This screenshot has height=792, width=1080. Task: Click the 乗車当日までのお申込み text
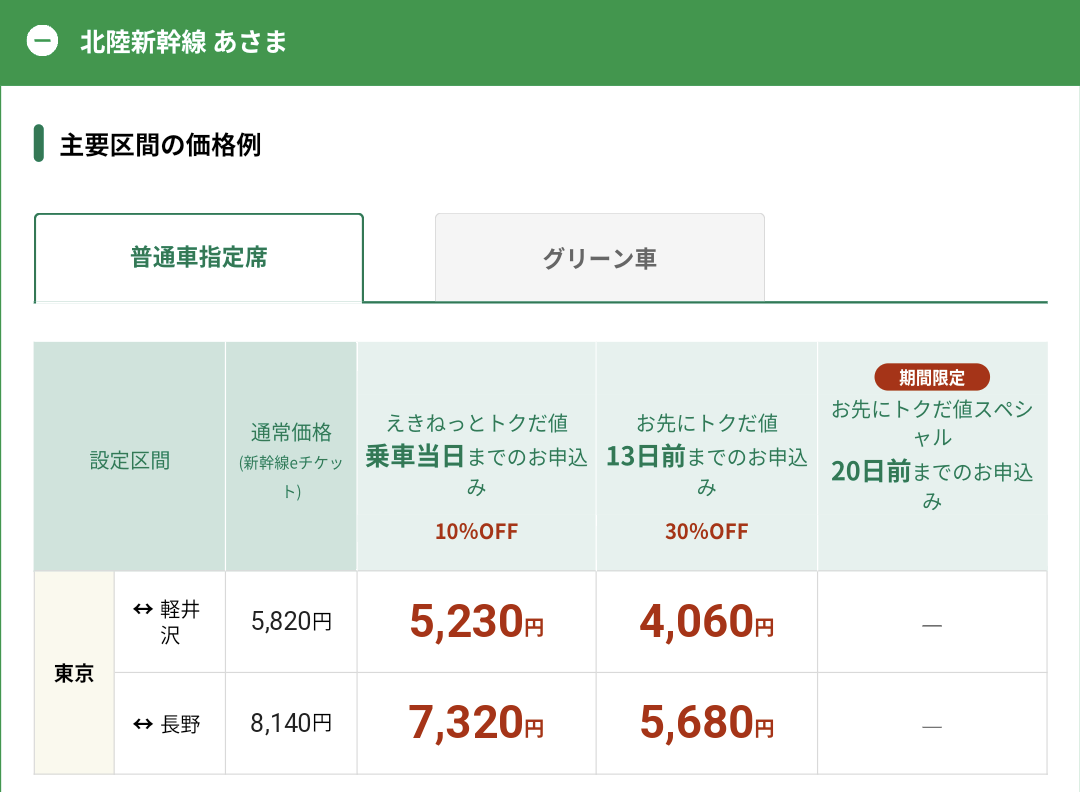click(477, 471)
